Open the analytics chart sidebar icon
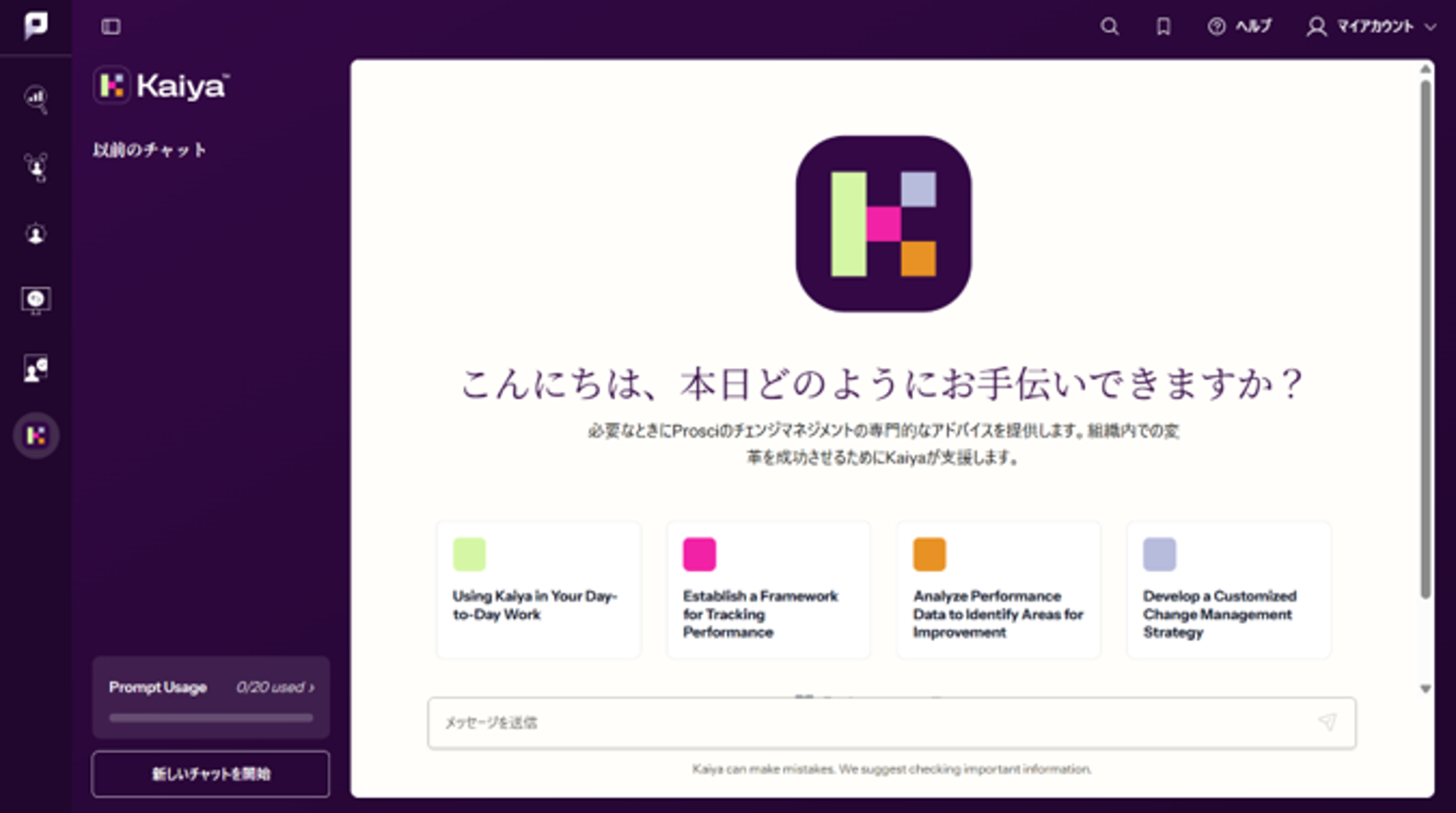Viewport: 1456px width, 813px height. click(x=36, y=99)
